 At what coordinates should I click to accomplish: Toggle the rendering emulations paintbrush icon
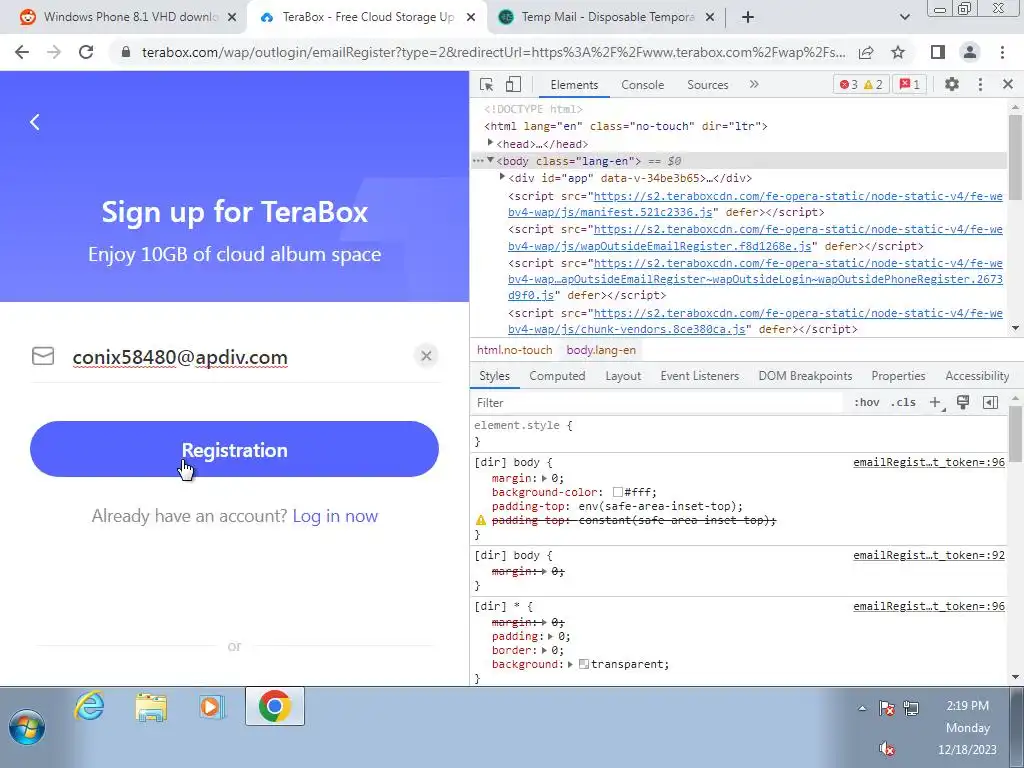coord(963,402)
